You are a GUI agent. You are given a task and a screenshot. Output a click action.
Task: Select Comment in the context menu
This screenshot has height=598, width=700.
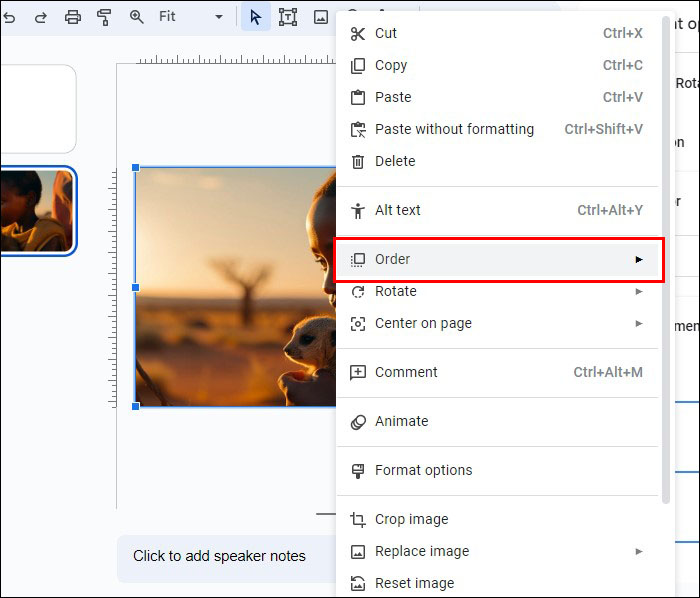pyautogui.click(x=497, y=373)
